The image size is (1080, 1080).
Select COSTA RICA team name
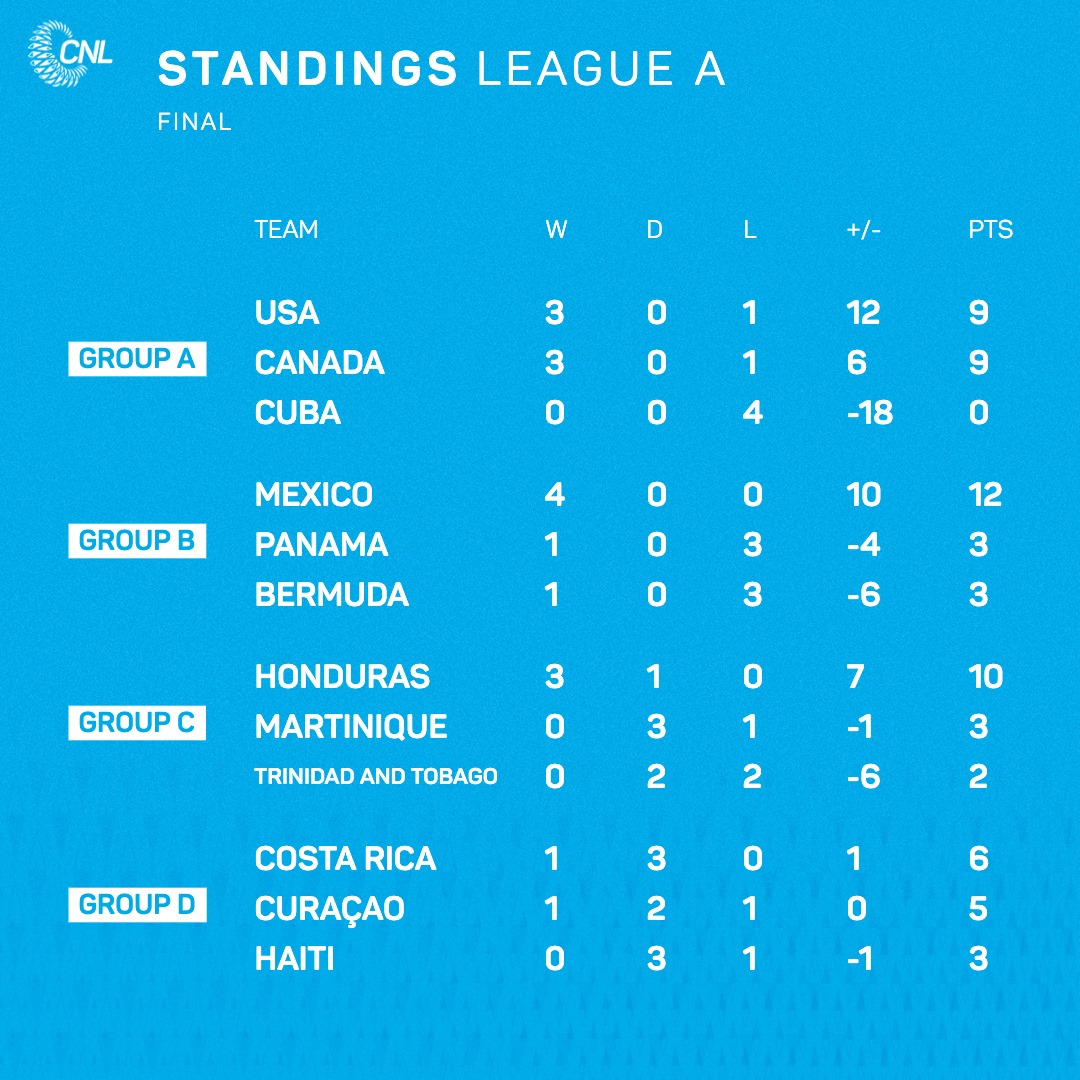(345, 858)
